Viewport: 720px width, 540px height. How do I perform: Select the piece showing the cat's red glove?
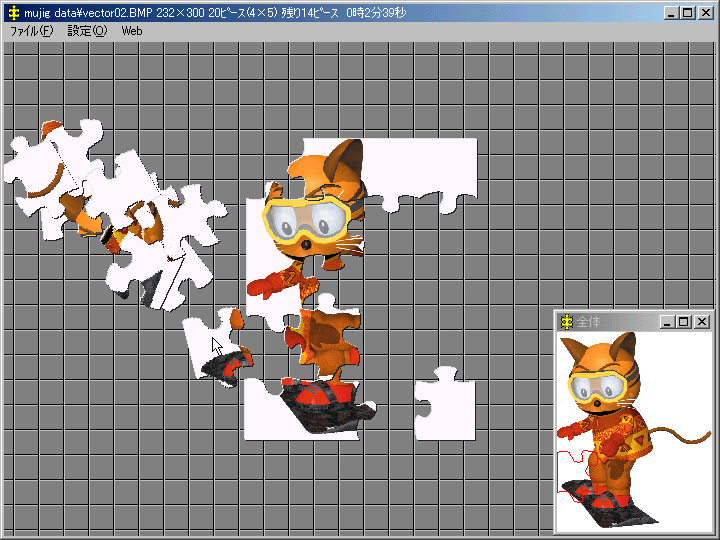pos(270,285)
